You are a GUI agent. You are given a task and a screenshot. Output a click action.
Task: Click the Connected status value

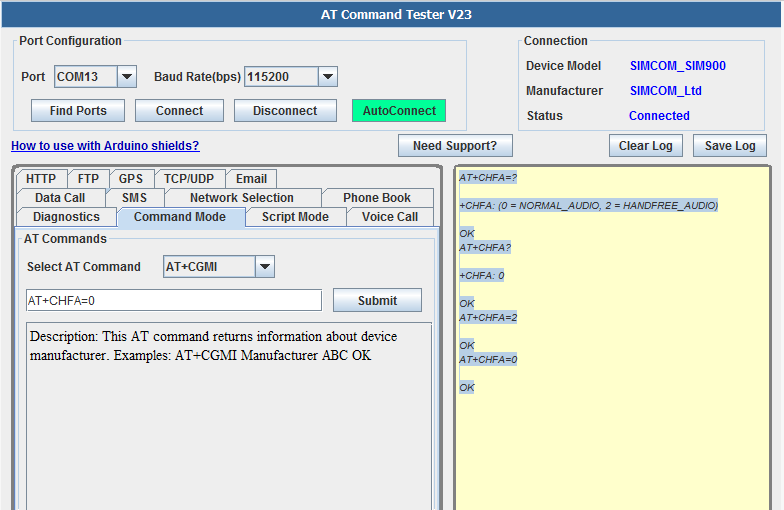(x=659, y=116)
